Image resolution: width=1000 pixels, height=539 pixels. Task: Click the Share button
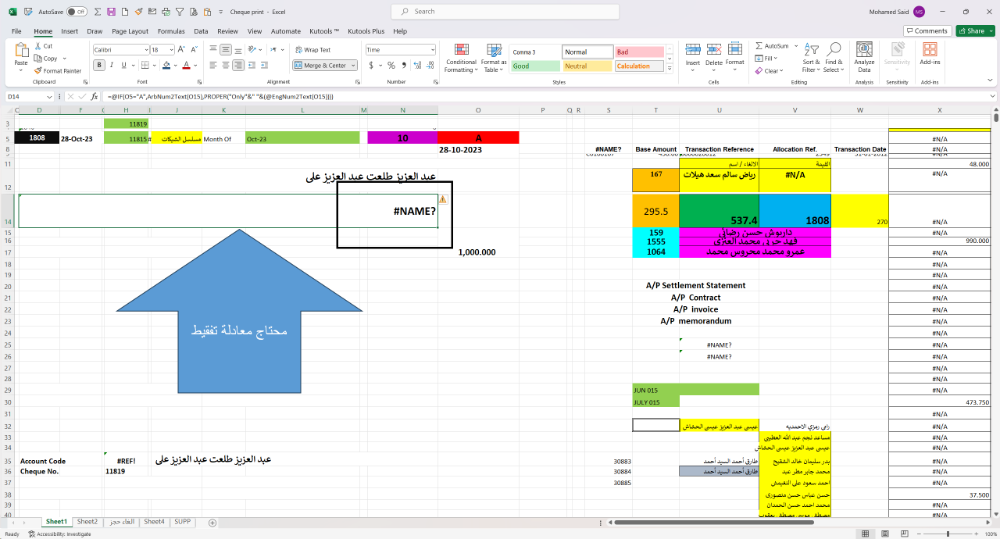(x=975, y=31)
